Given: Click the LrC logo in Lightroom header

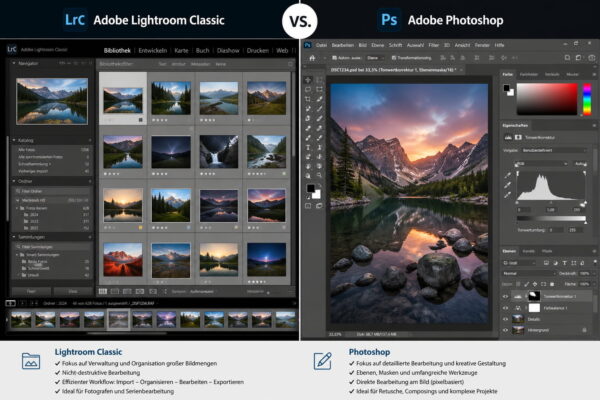Looking at the screenshot, I should tap(12, 49).
